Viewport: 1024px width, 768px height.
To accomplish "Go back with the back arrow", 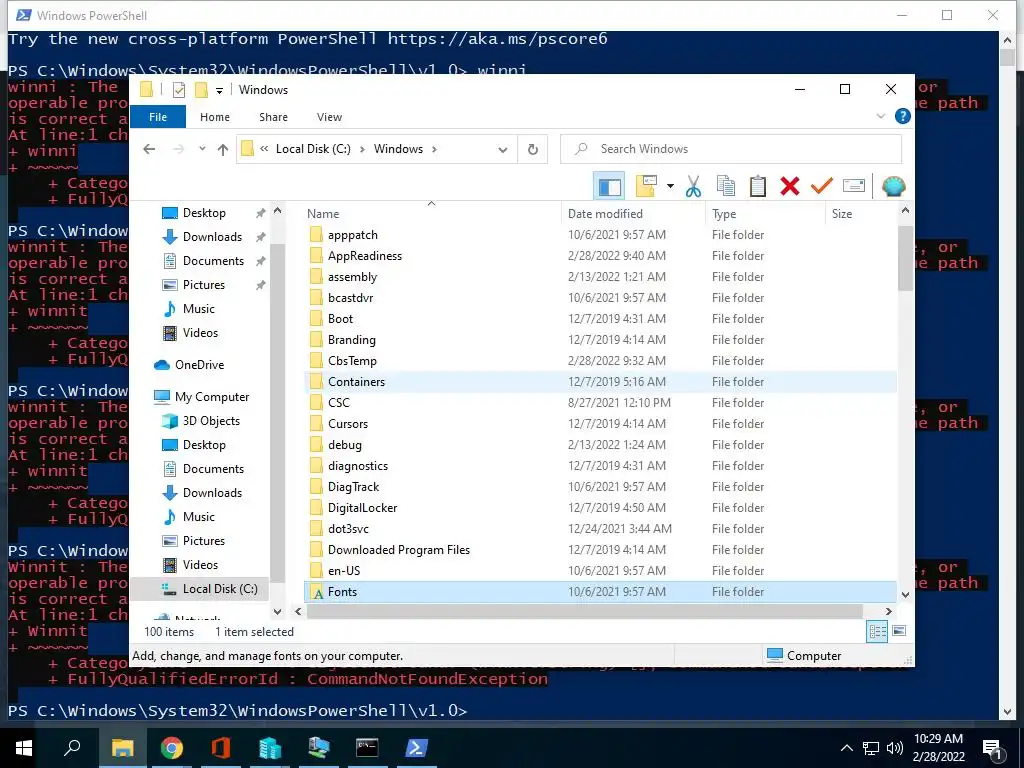I will point(150,149).
